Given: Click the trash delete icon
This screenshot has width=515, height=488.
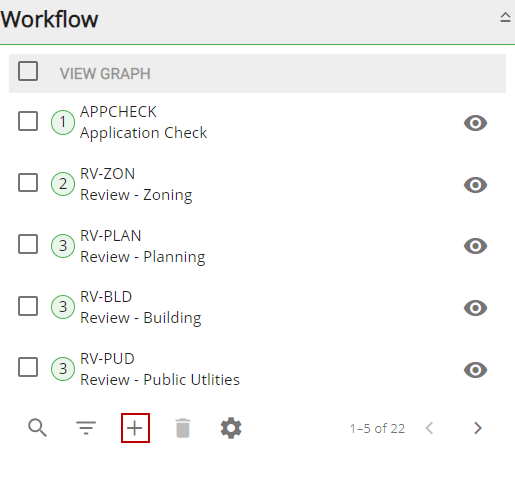Looking at the screenshot, I should coord(183,428).
